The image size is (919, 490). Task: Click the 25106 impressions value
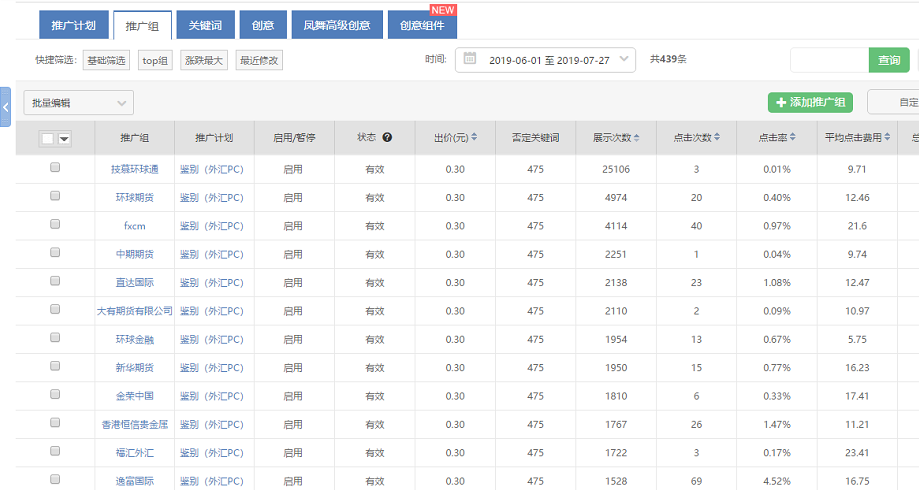tap(616, 169)
